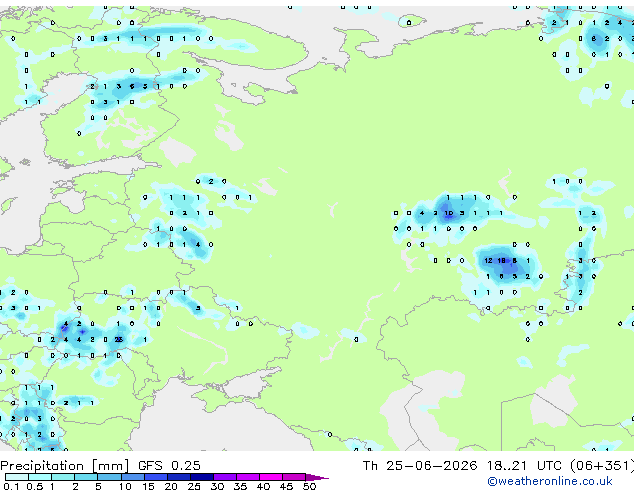This screenshot has height=490, width=634.
Task: Click the '10' precipitation value on the map
Action: tap(449, 213)
